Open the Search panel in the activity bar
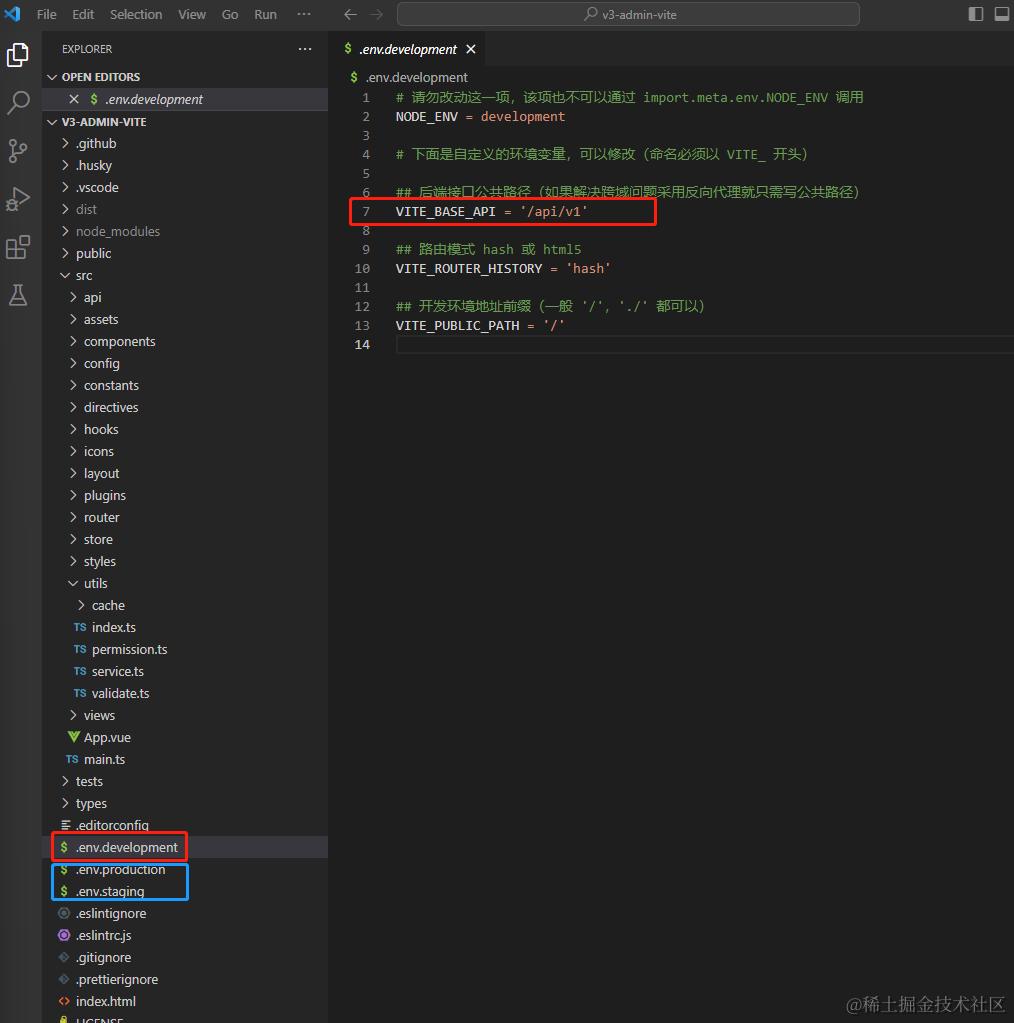Screen dimensions: 1014x1023 (18, 103)
